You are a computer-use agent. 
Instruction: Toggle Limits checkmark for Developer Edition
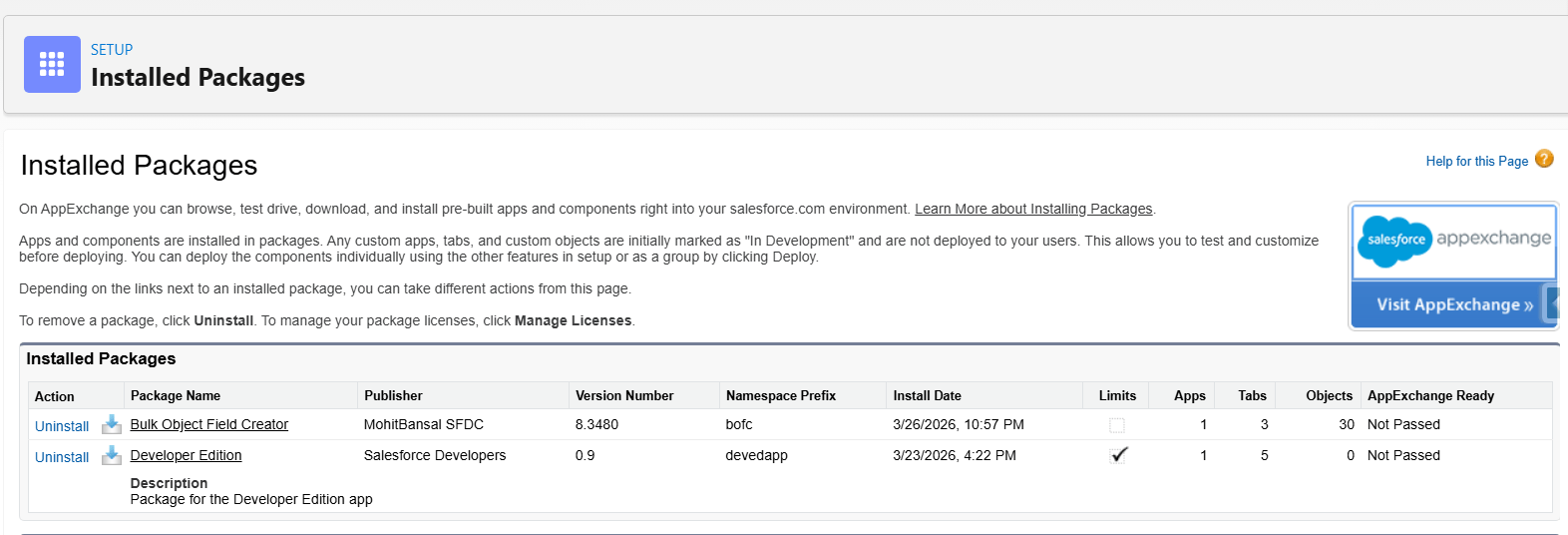click(x=1118, y=455)
